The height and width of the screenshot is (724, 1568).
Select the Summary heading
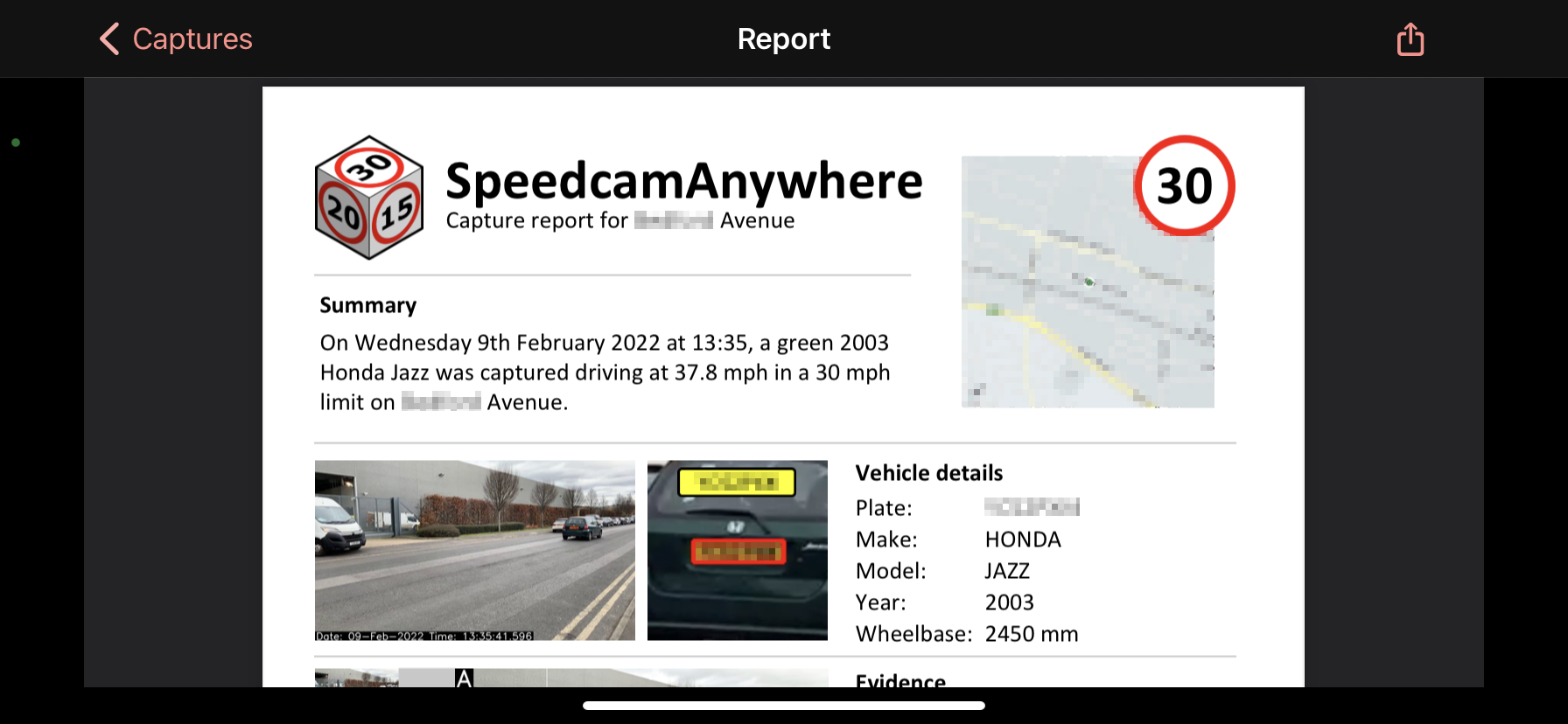click(x=368, y=305)
